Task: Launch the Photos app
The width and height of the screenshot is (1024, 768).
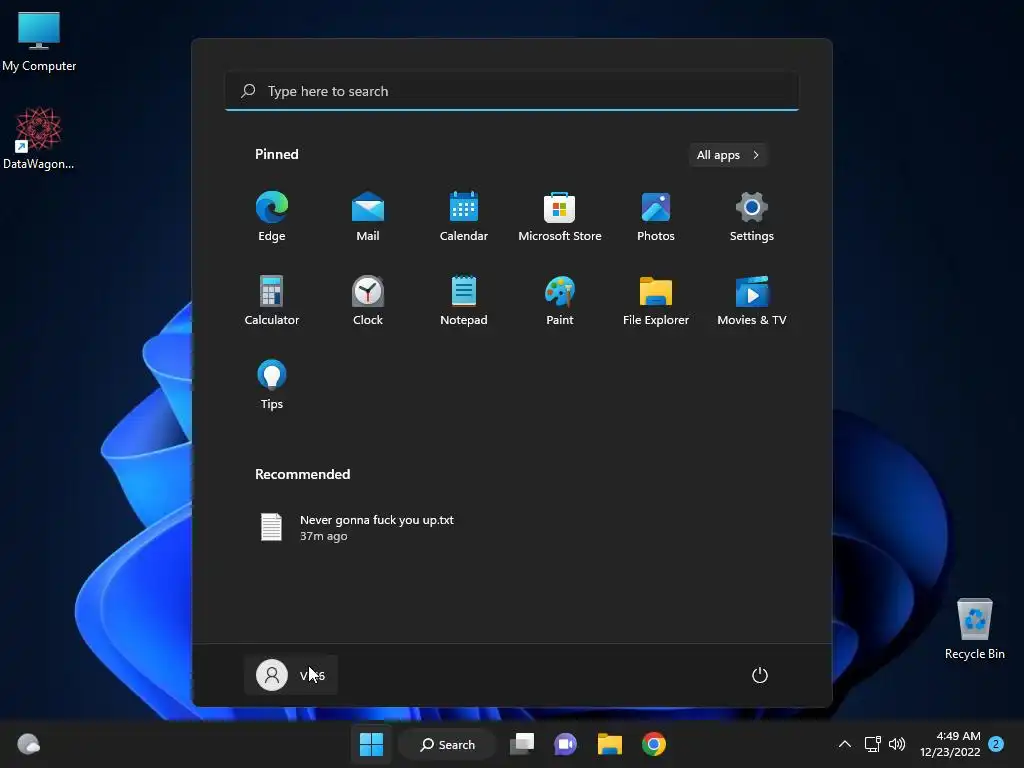Action: [656, 217]
